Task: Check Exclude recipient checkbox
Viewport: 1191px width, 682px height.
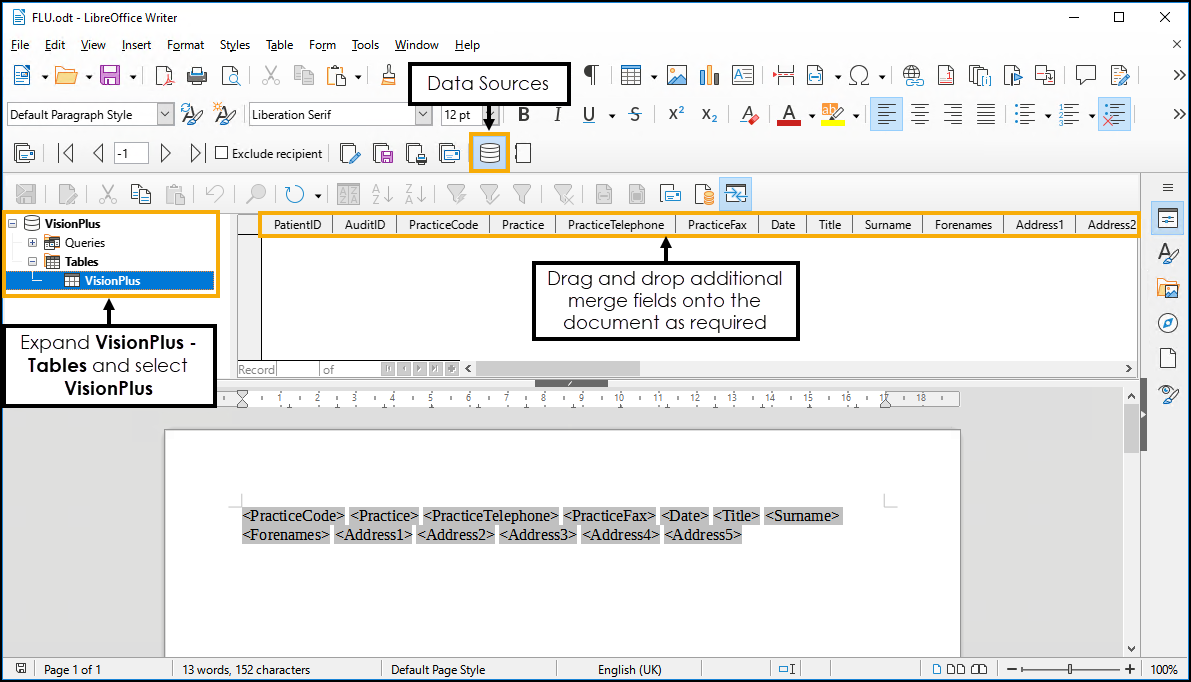Action: coord(222,153)
